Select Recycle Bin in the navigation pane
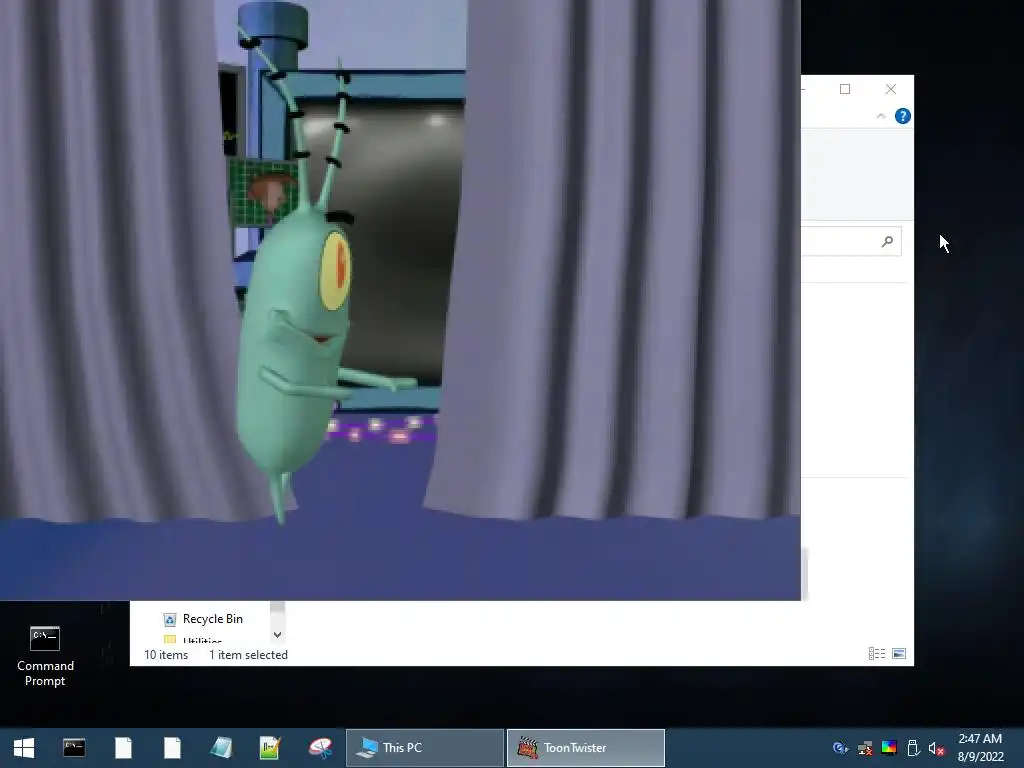Image resolution: width=1024 pixels, height=768 pixels. pyautogui.click(x=212, y=619)
